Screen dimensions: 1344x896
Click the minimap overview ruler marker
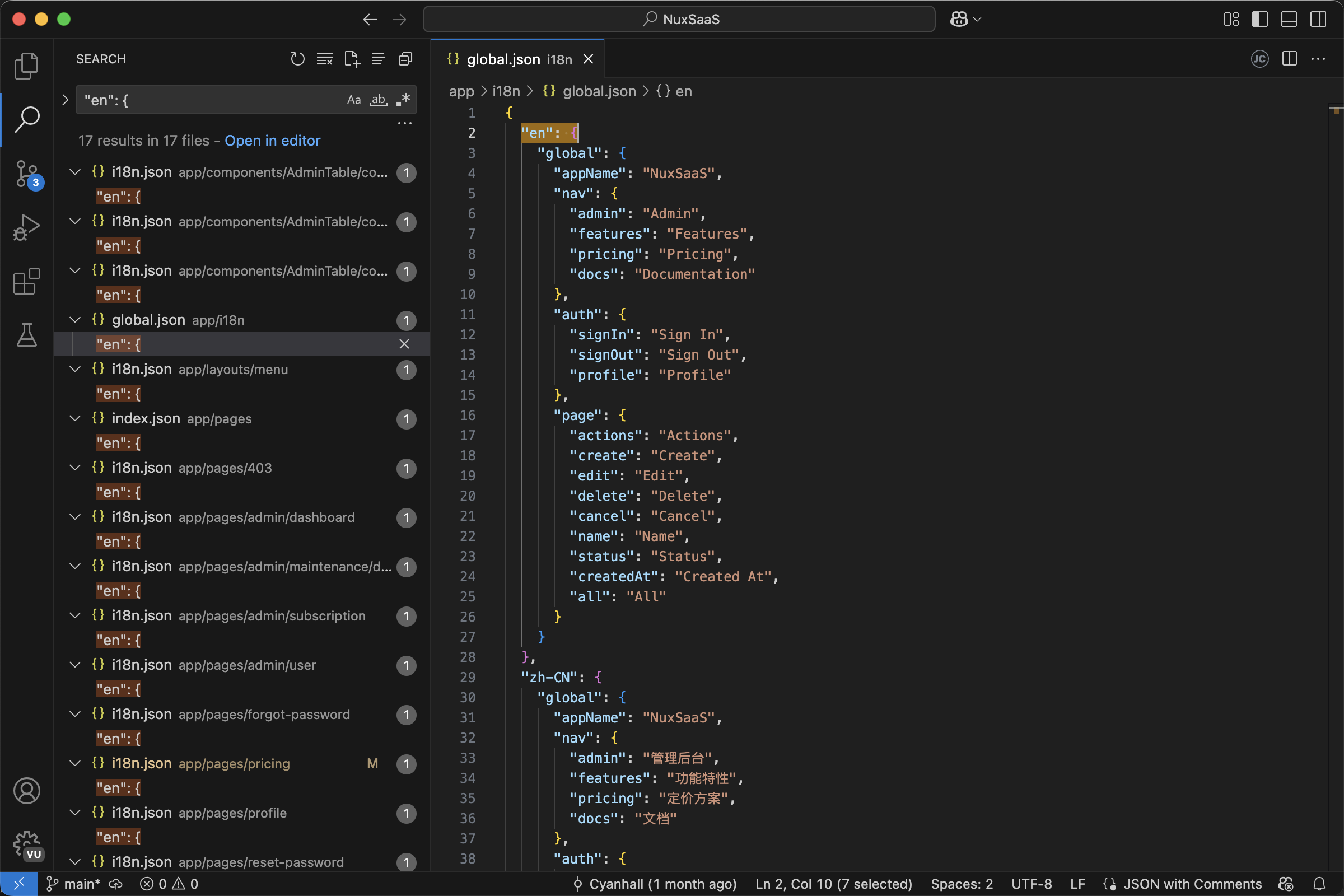1336,110
